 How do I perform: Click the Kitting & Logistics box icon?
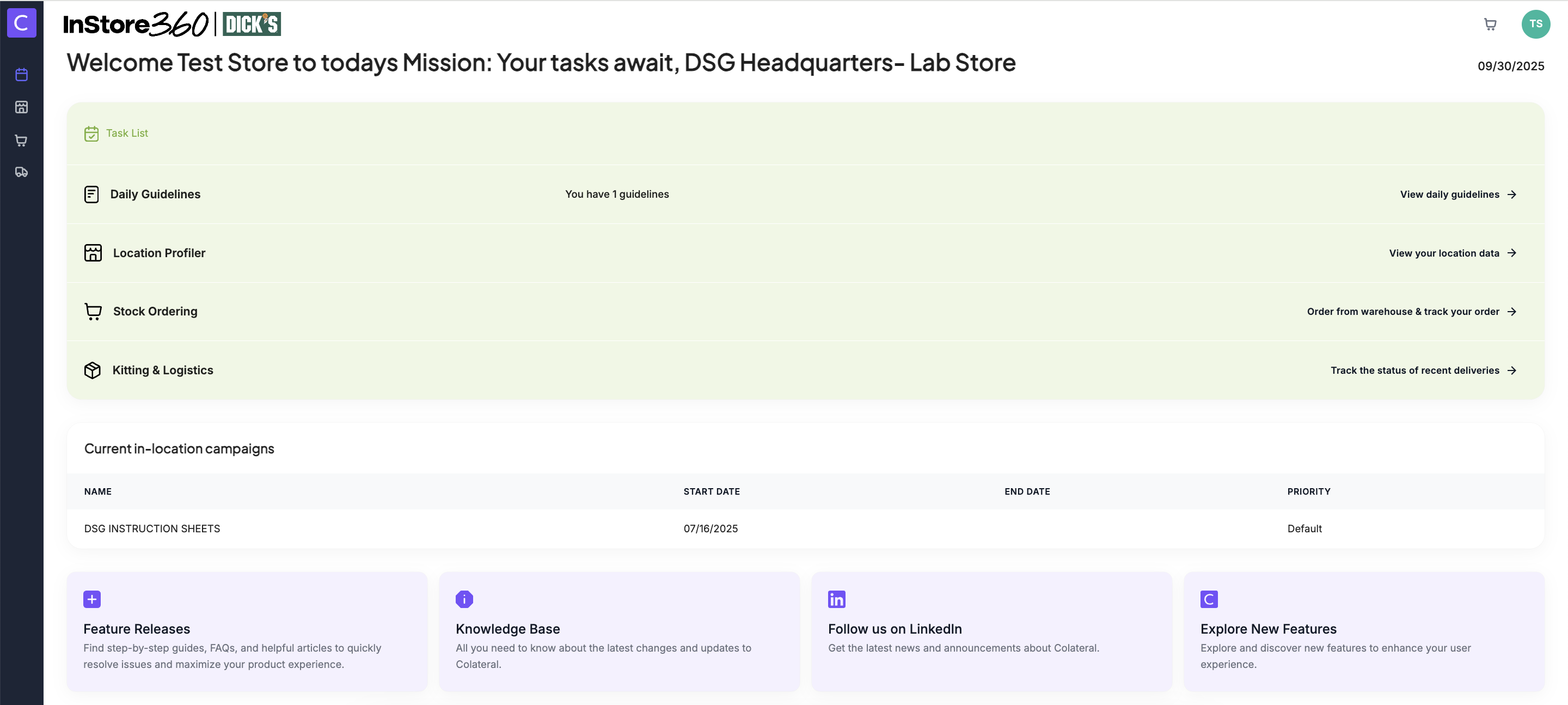[93, 370]
